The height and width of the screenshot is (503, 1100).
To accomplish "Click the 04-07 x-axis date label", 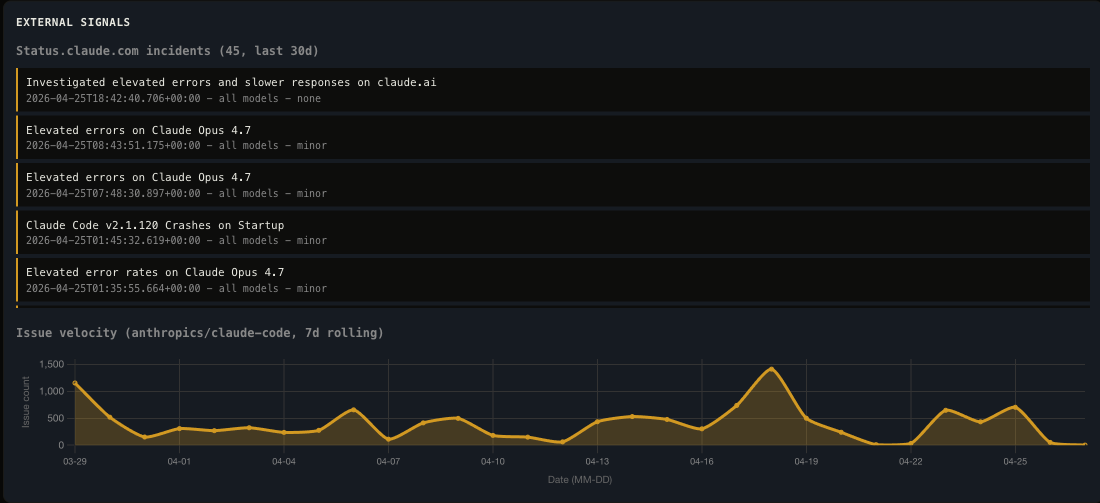I will click(388, 462).
